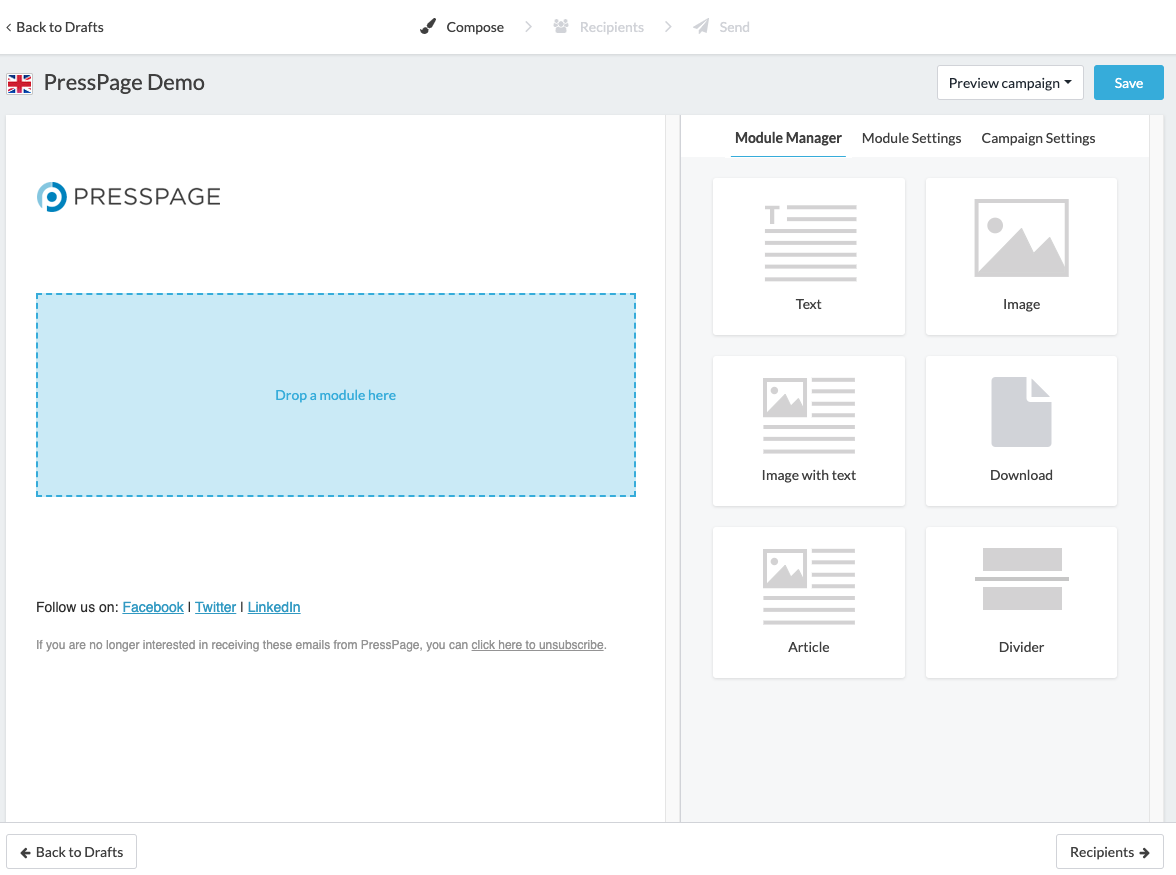Click the 'Divider' module label
Screen dimensions: 1176x875
[x=1021, y=647]
